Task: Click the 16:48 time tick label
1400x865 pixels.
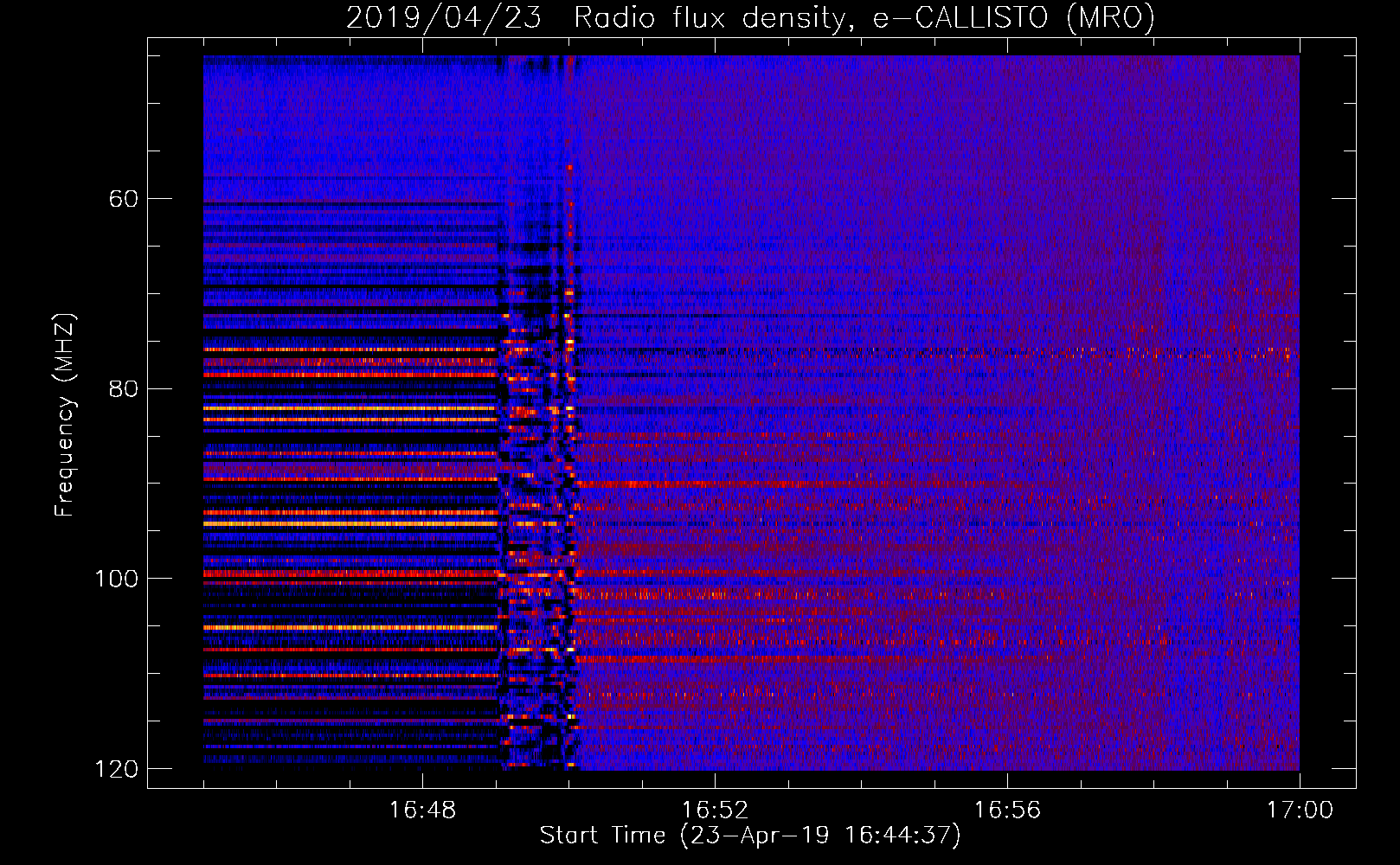Action: click(422, 811)
